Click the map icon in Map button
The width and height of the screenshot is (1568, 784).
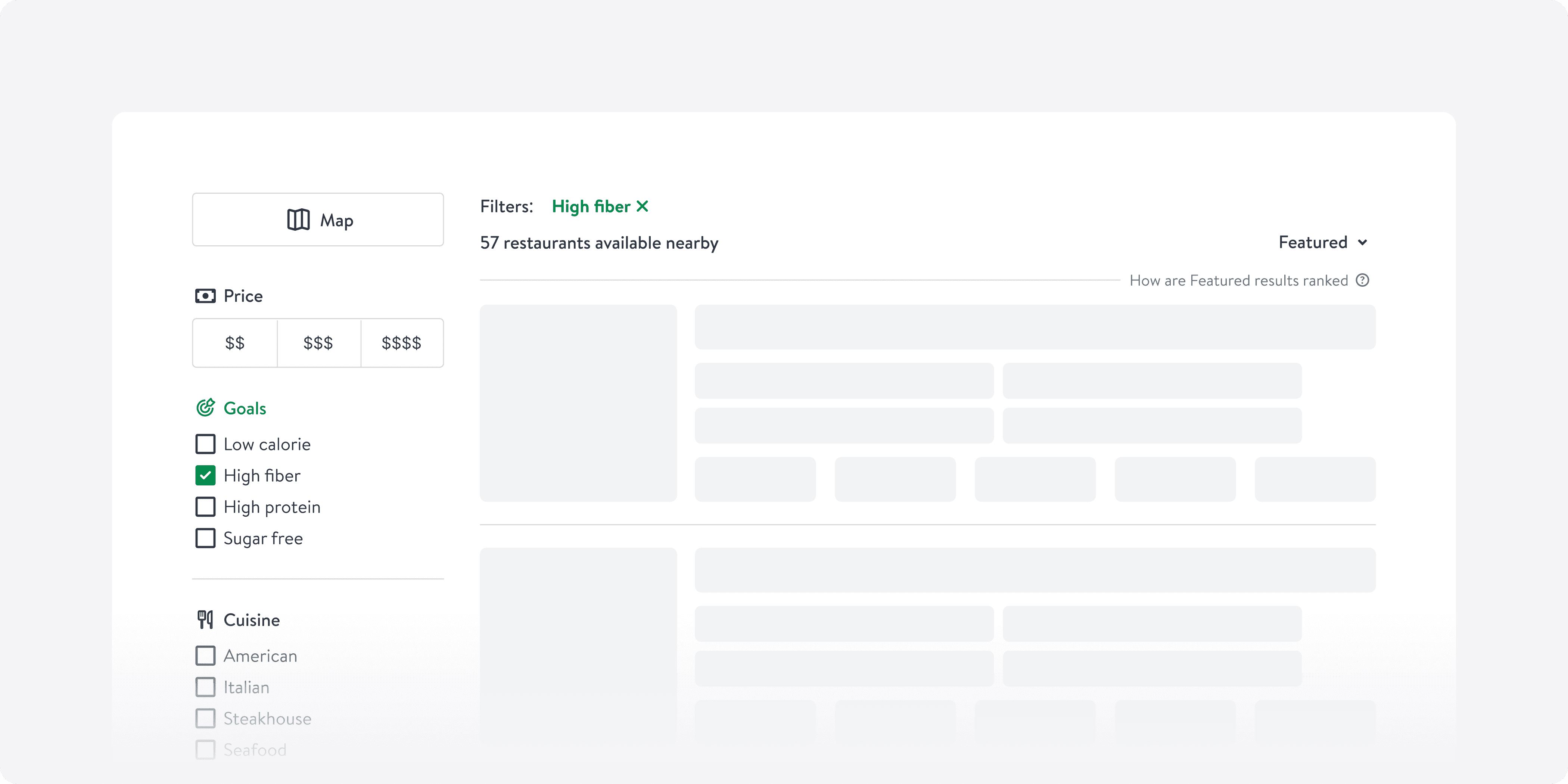[x=298, y=220]
